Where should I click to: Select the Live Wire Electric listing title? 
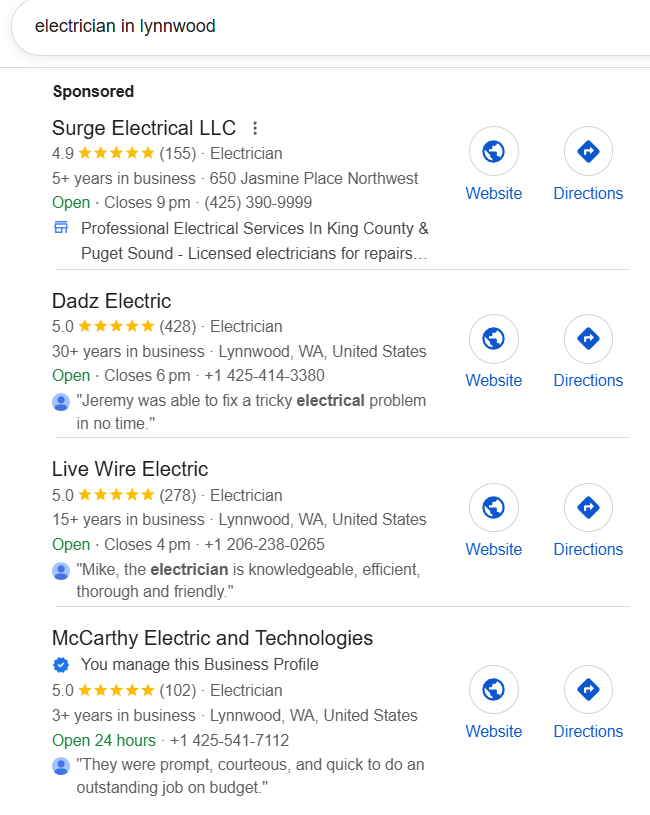tap(130, 469)
